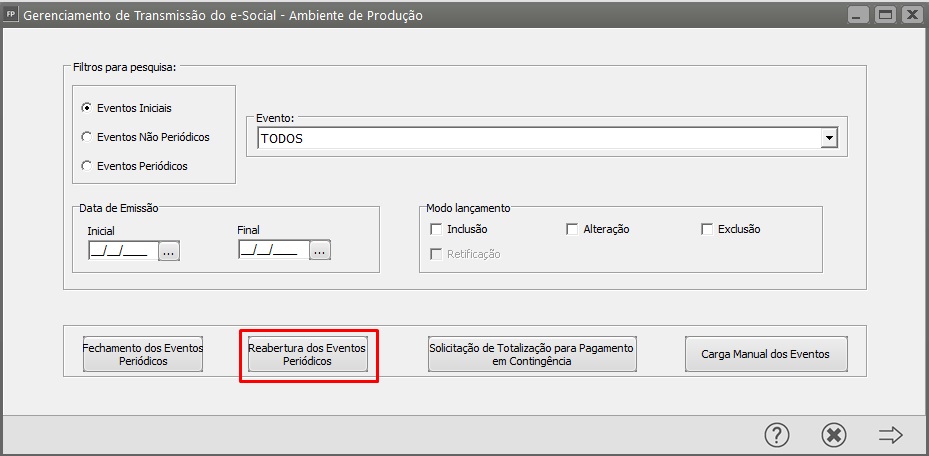Click Solicitação de Totalização para Pagamento button

(532, 355)
